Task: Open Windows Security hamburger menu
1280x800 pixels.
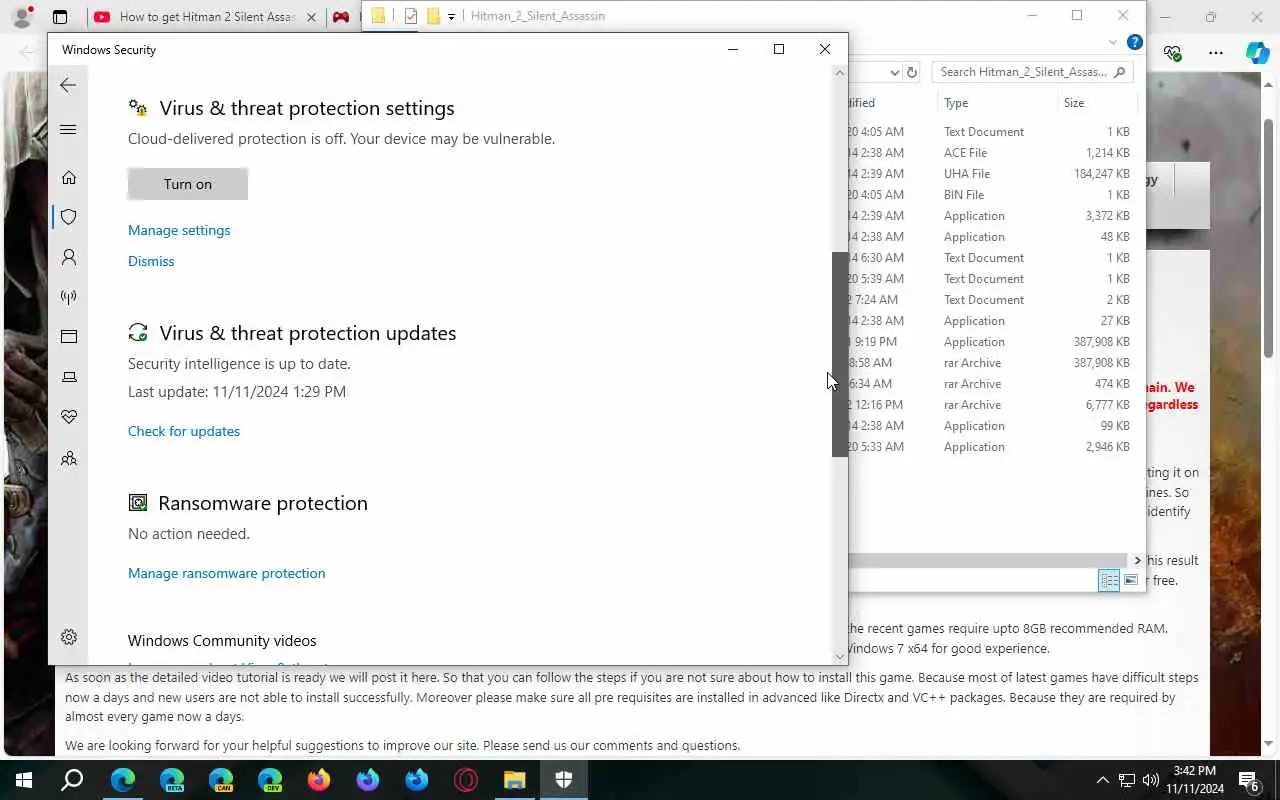Action: point(68,129)
